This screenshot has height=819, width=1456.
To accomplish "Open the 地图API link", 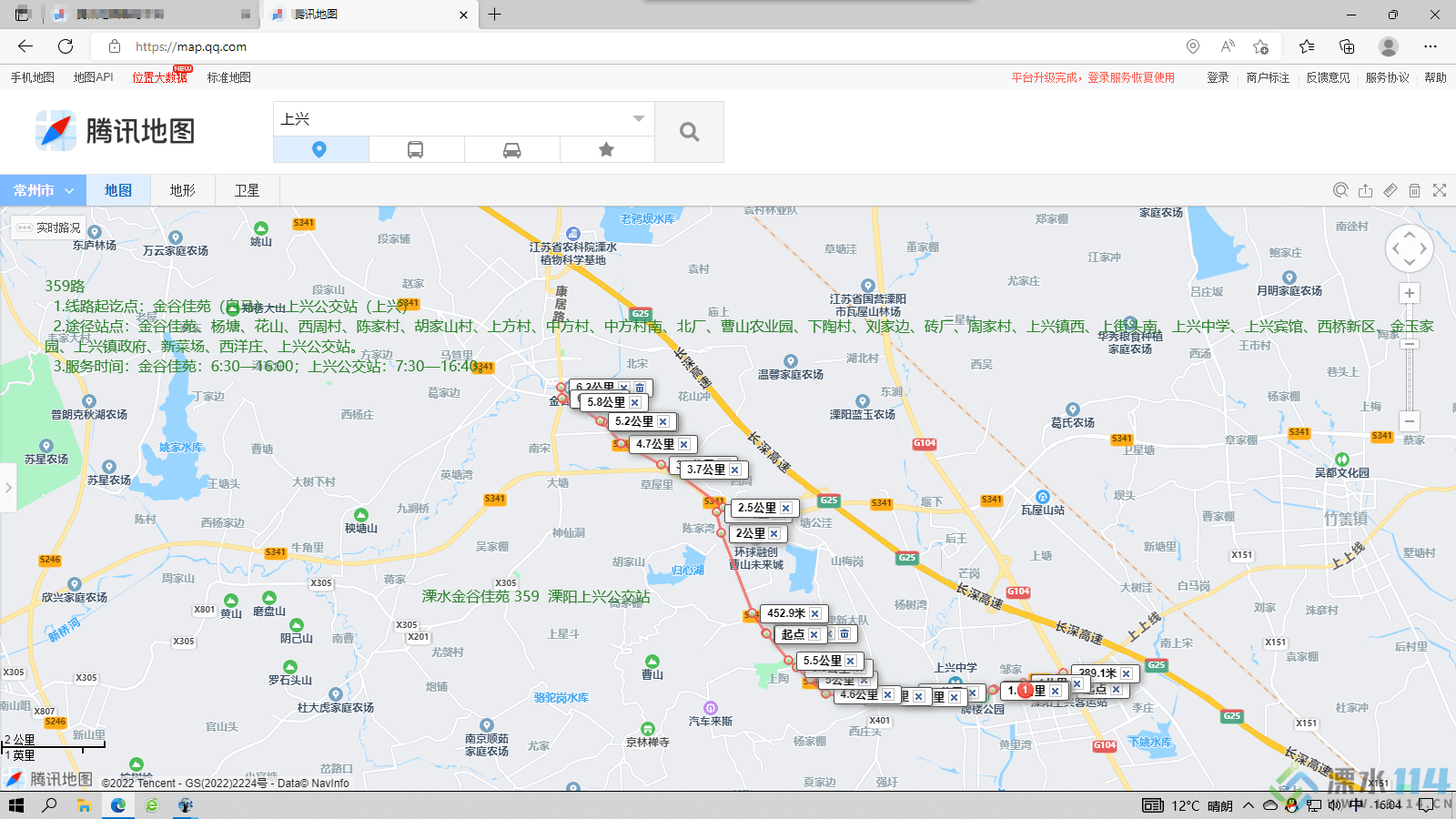I will [x=93, y=77].
